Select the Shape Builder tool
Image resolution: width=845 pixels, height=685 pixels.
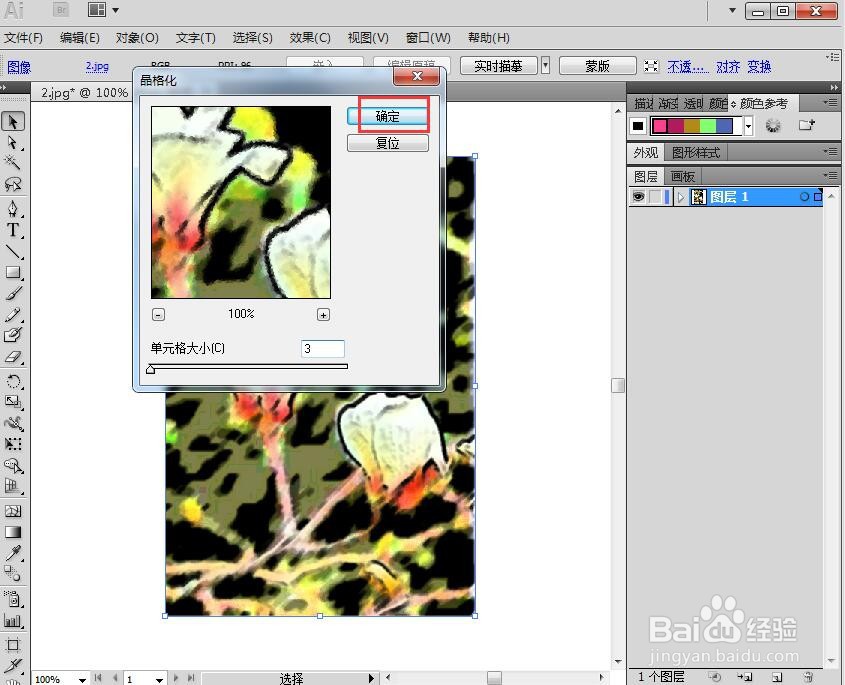(x=13, y=465)
